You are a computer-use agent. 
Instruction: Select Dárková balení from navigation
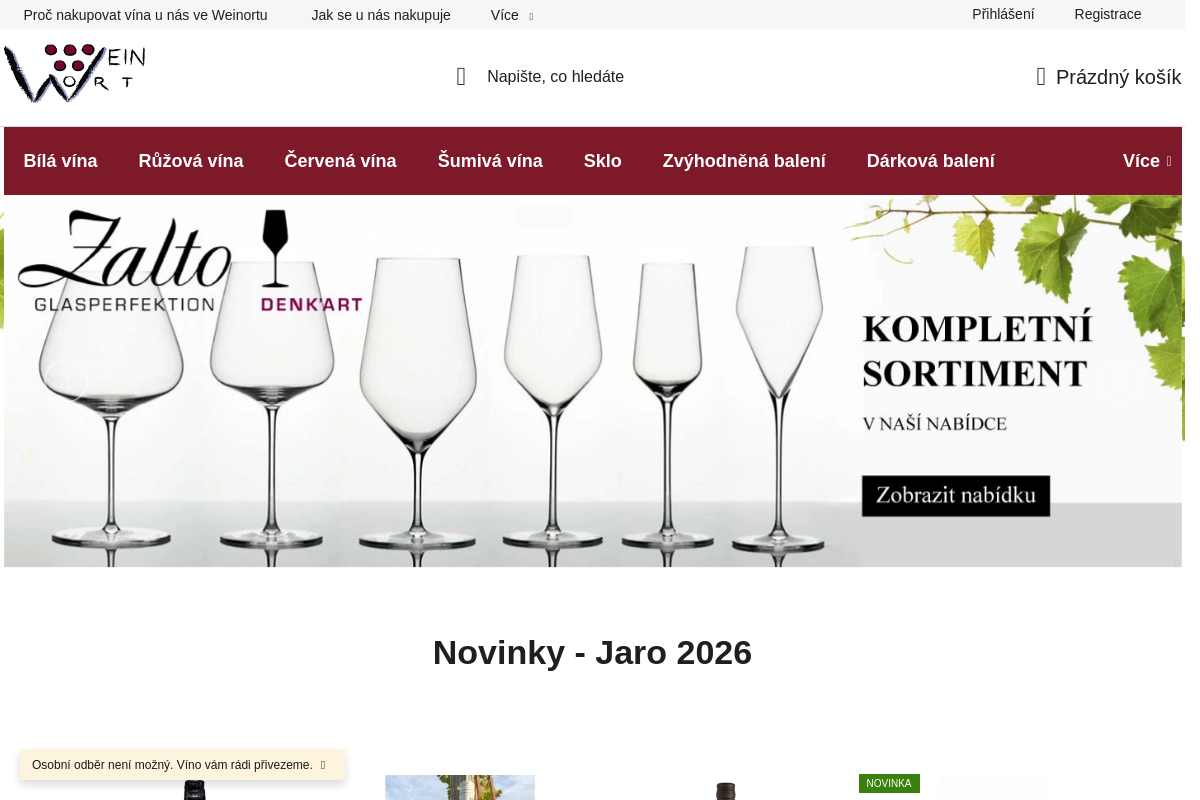pos(930,160)
